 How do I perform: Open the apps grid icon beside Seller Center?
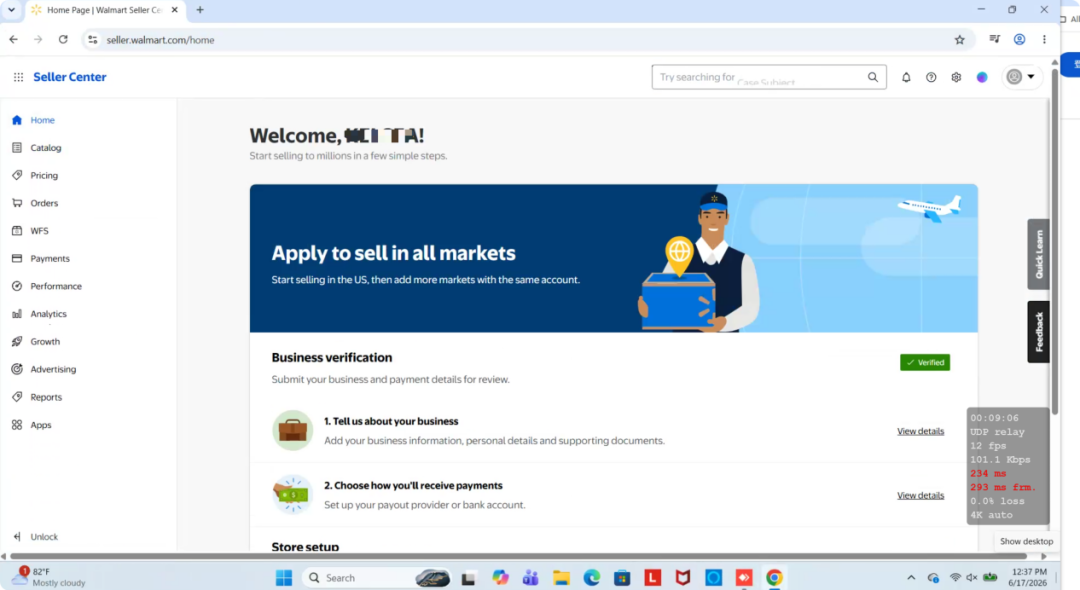pos(19,77)
